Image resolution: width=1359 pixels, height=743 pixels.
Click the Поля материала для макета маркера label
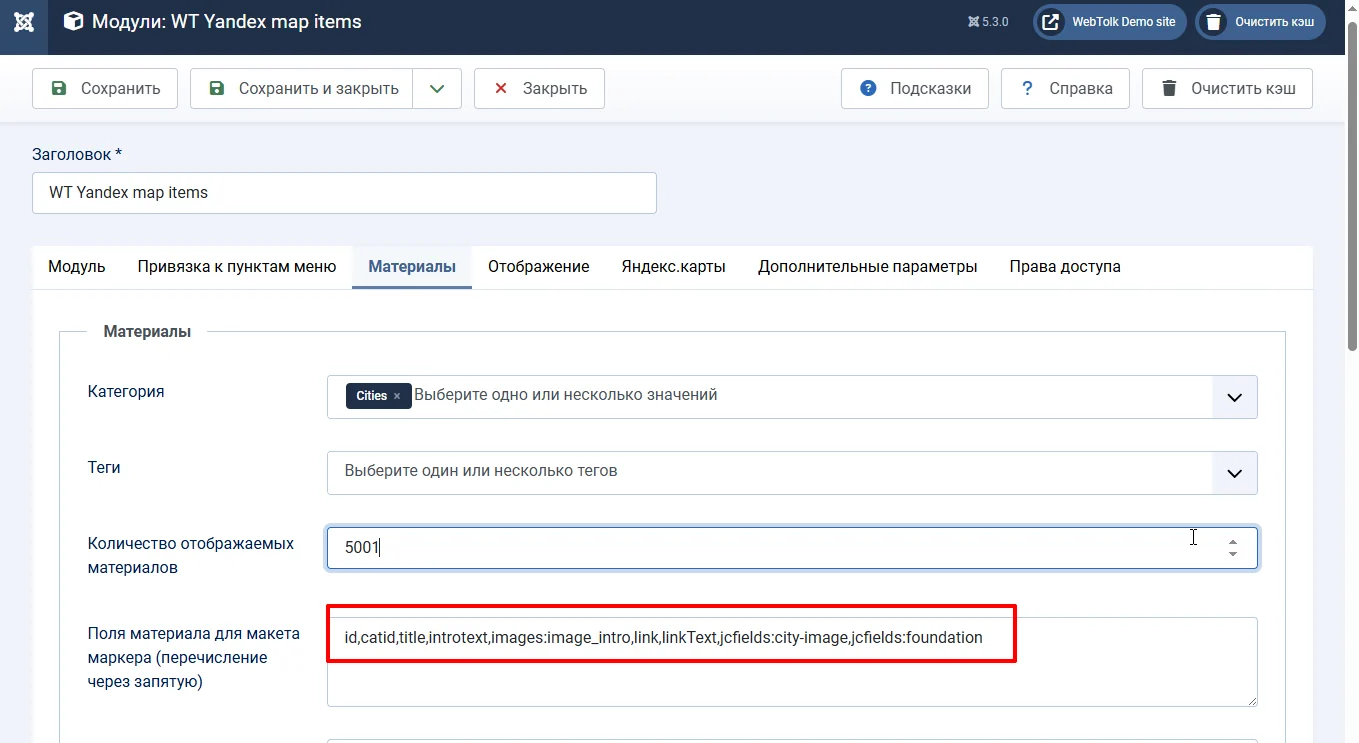tap(194, 658)
